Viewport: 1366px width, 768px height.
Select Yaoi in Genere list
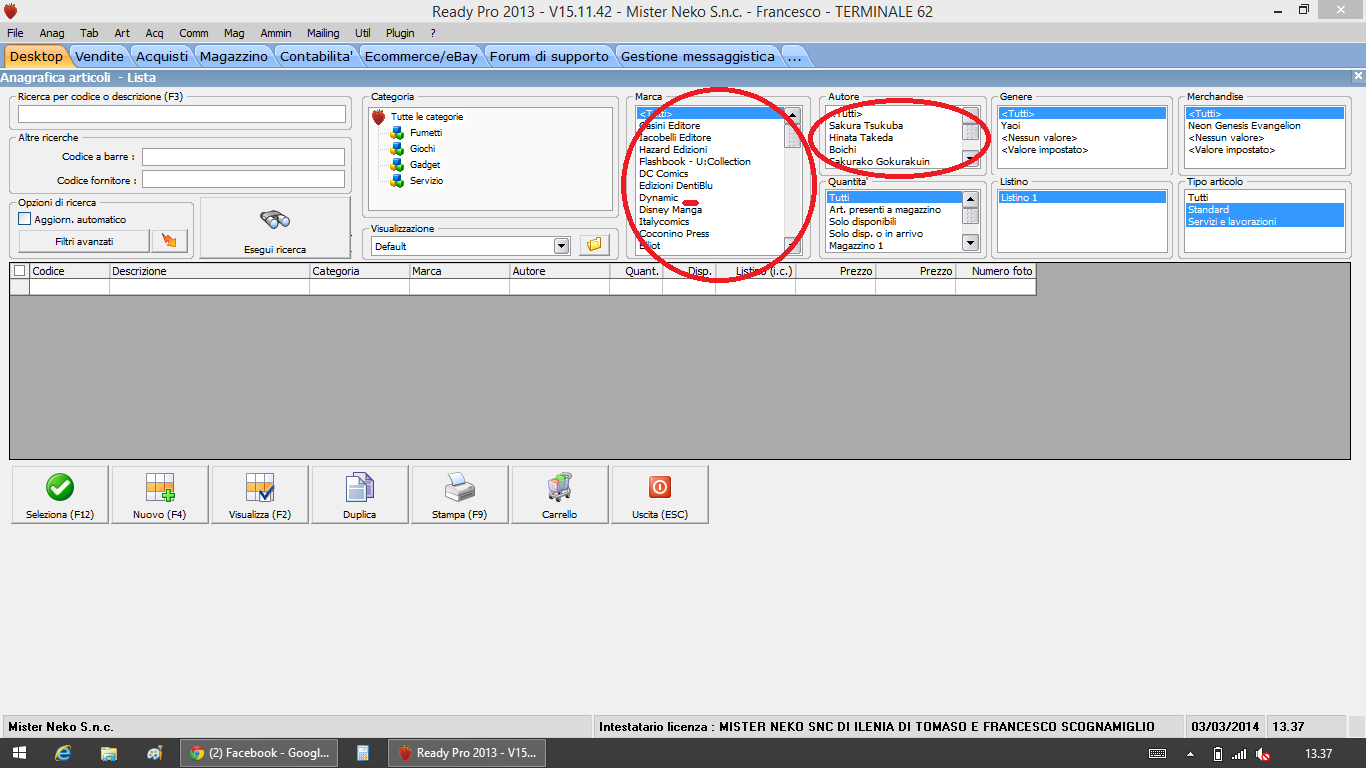(x=1010, y=126)
